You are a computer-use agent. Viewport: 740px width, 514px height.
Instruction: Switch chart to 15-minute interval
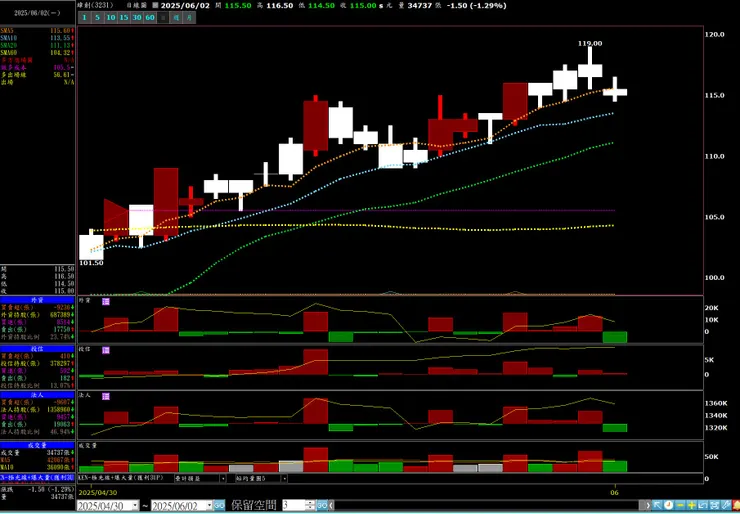(124, 17)
